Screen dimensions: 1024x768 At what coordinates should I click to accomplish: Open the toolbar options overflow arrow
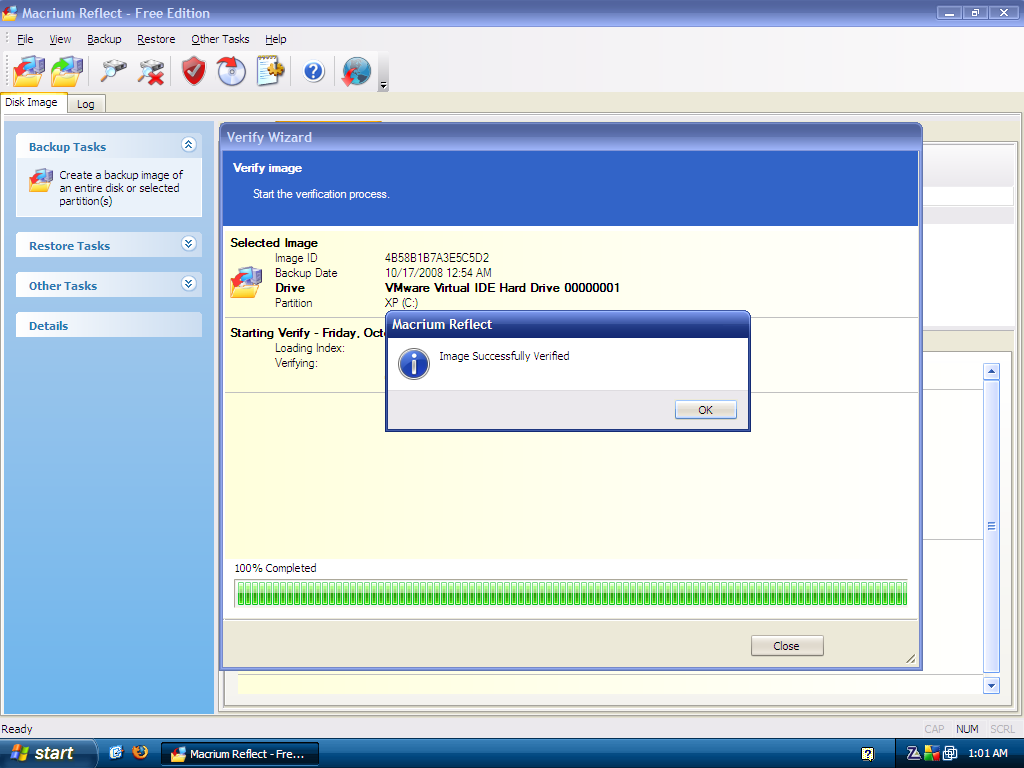click(x=383, y=85)
